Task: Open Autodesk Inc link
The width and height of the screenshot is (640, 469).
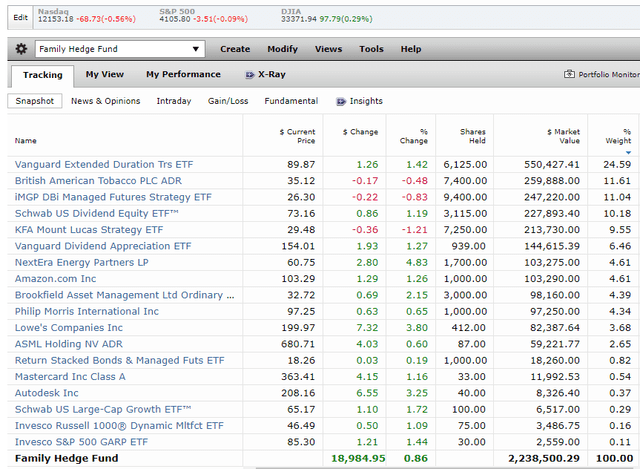Action: coord(47,393)
